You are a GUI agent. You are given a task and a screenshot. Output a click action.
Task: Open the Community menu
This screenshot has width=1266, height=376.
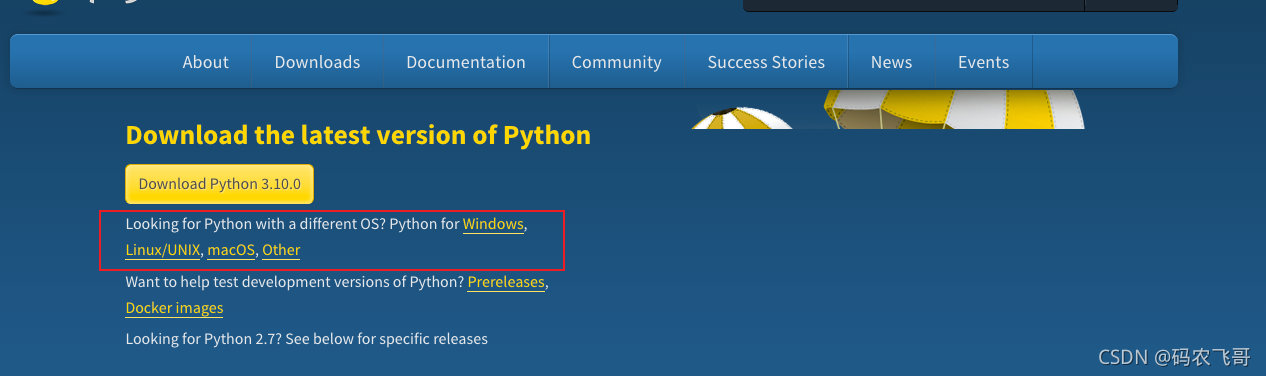point(616,62)
